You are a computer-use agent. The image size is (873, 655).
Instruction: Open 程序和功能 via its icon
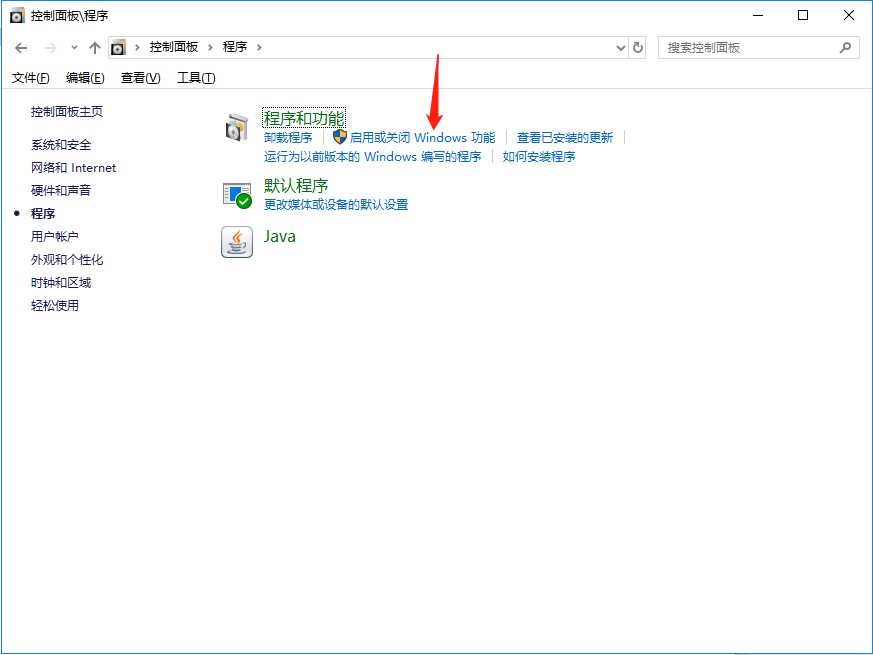236,128
